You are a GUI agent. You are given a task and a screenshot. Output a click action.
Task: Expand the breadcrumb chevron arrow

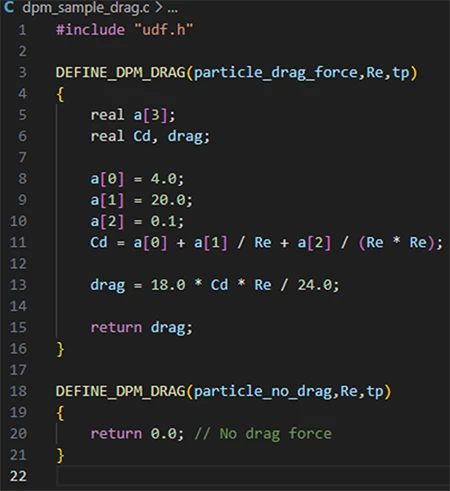point(159,8)
